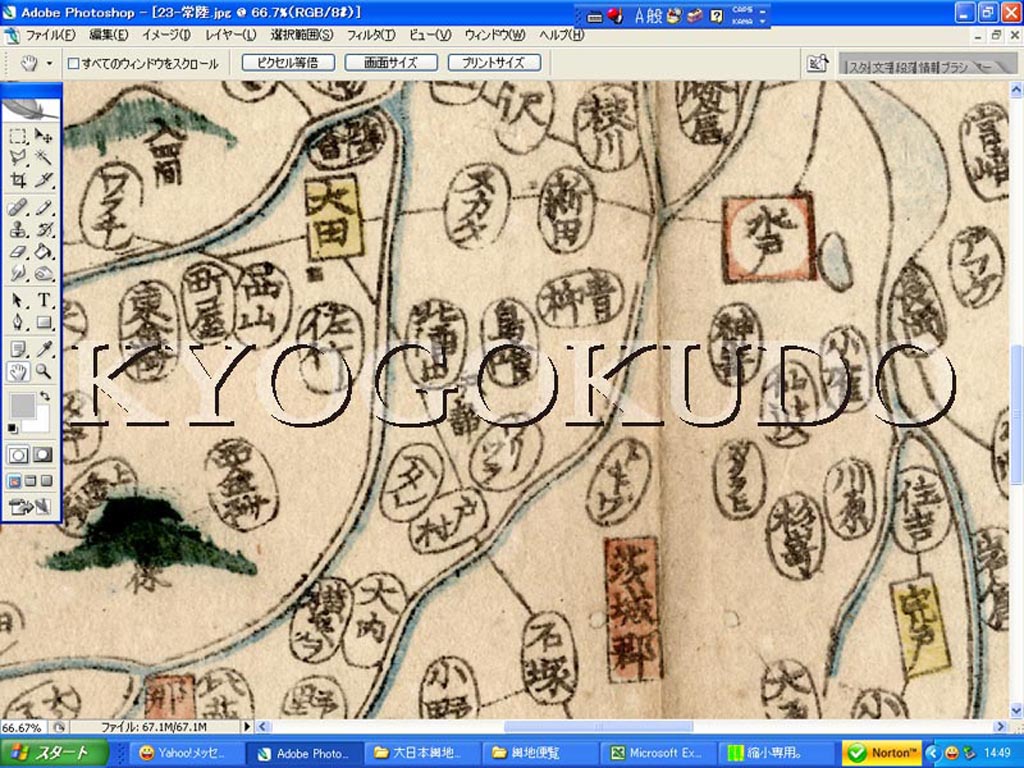This screenshot has height=768, width=1024.
Task: Pick the Brush tool
Action: pyautogui.click(x=43, y=208)
